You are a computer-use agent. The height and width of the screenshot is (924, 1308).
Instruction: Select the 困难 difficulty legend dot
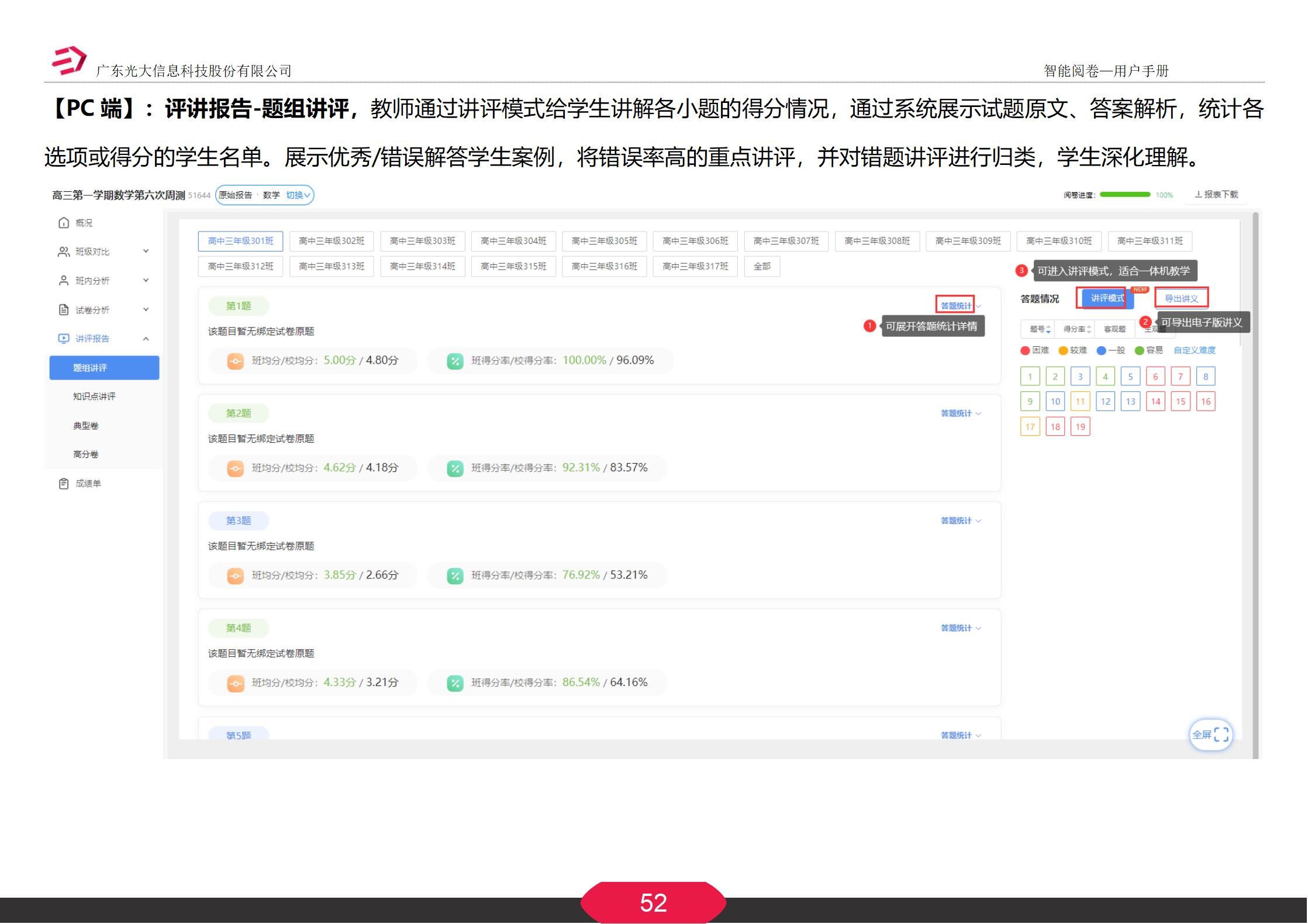pyautogui.click(x=1025, y=350)
